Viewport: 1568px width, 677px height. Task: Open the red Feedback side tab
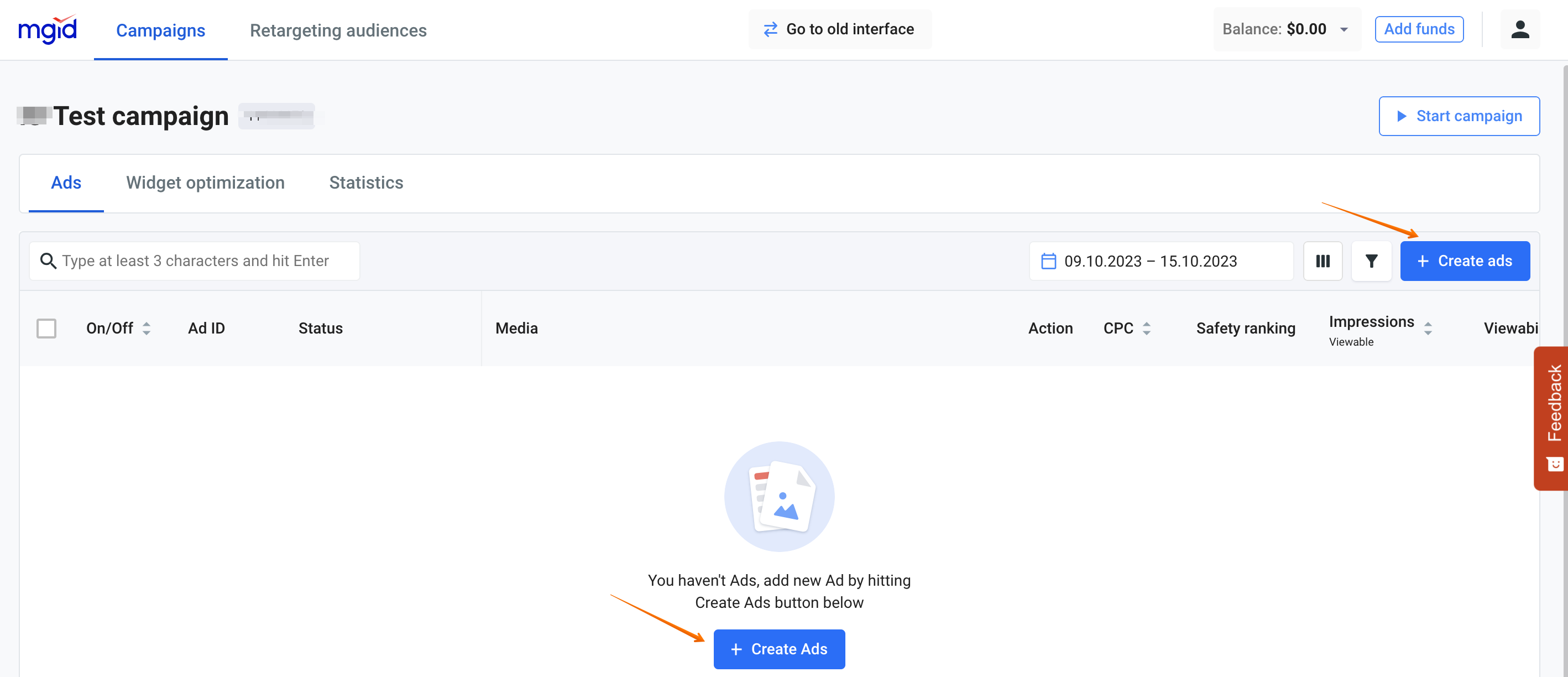pyautogui.click(x=1554, y=417)
